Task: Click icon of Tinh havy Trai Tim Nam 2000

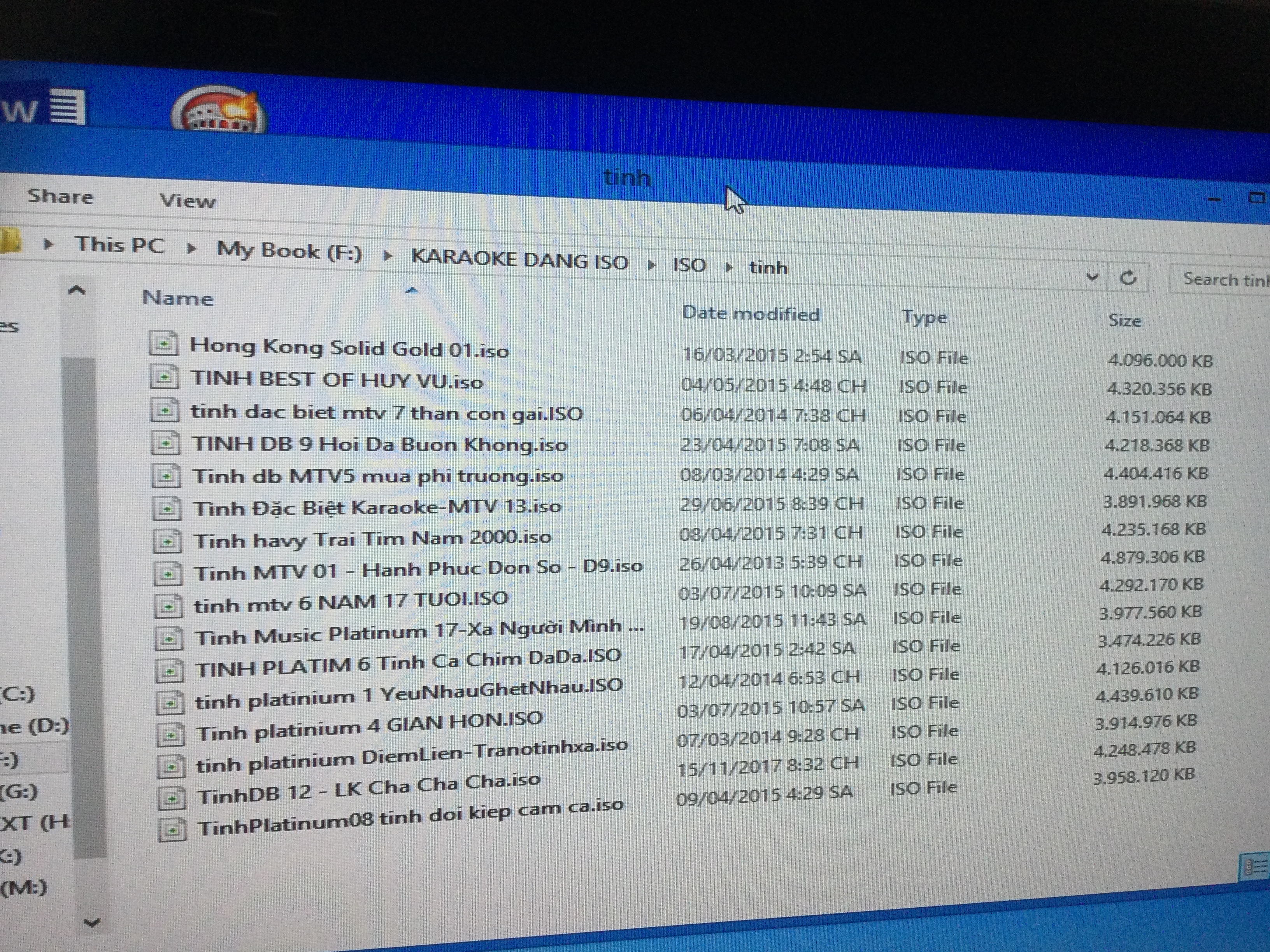Action: [167, 541]
